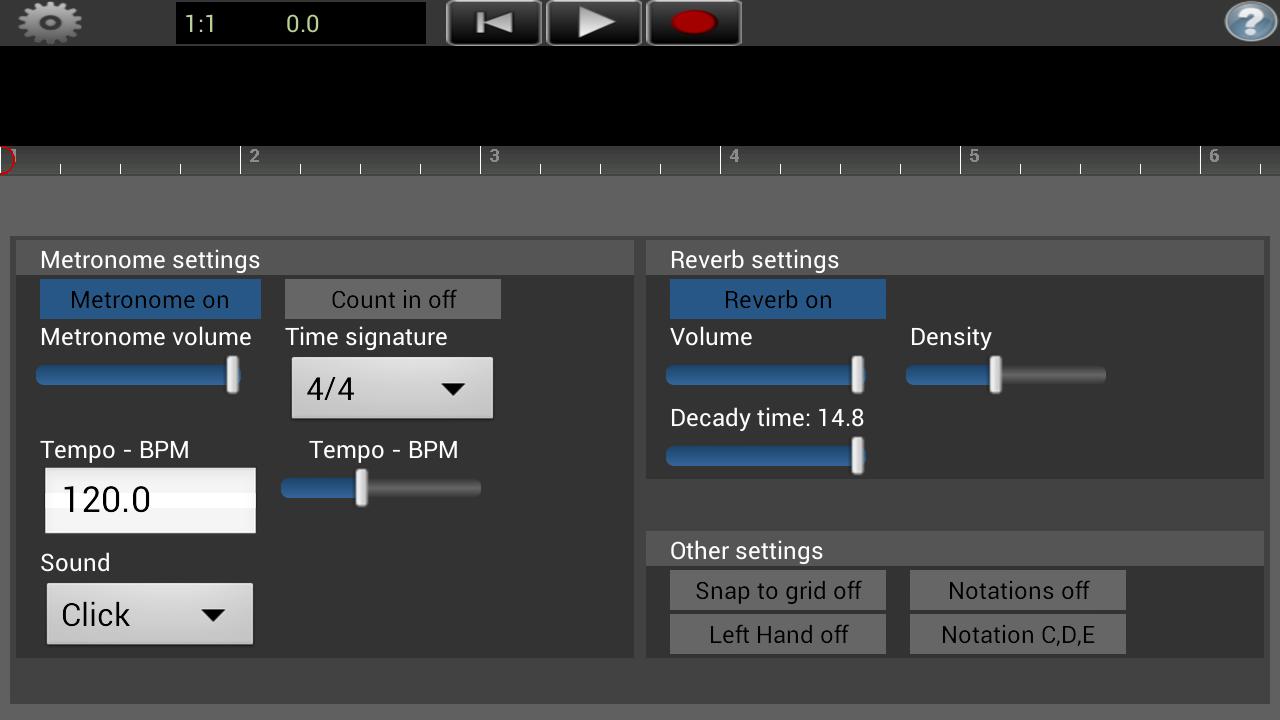
Task: Toggle the Metronome on button
Action: click(150, 299)
